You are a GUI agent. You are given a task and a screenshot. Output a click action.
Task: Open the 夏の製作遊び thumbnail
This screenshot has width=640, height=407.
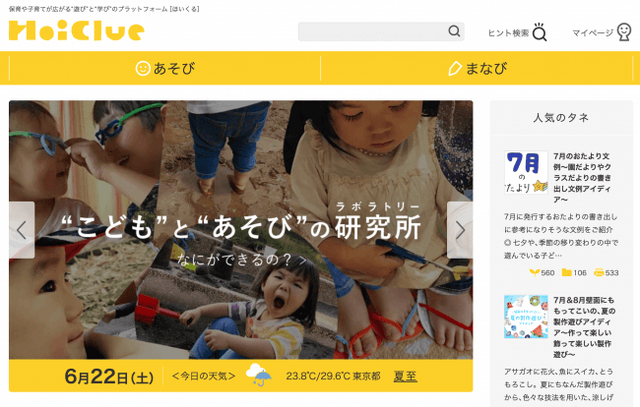(x=526, y=317)
